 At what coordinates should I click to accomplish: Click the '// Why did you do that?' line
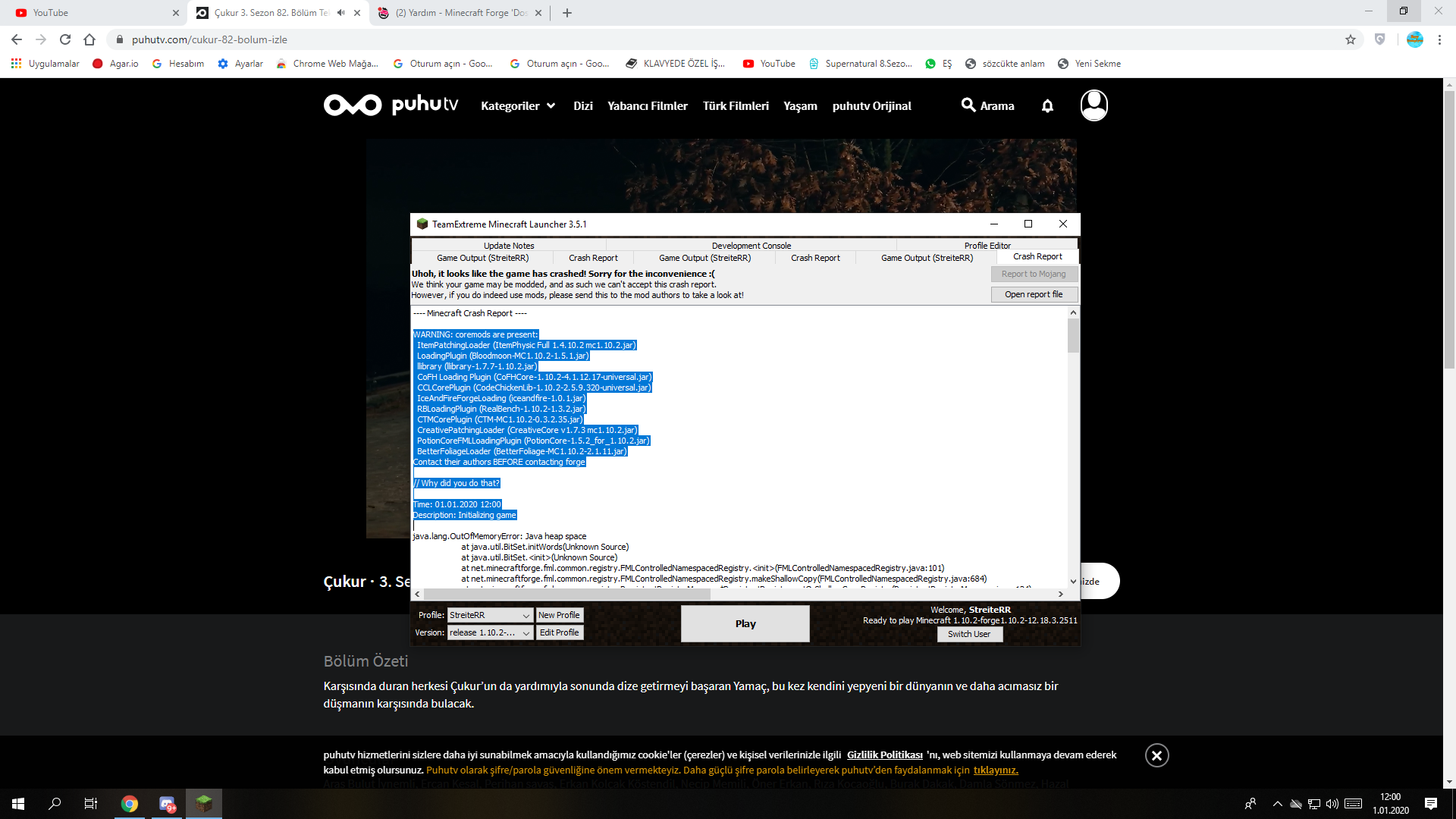tap(457, 483)
